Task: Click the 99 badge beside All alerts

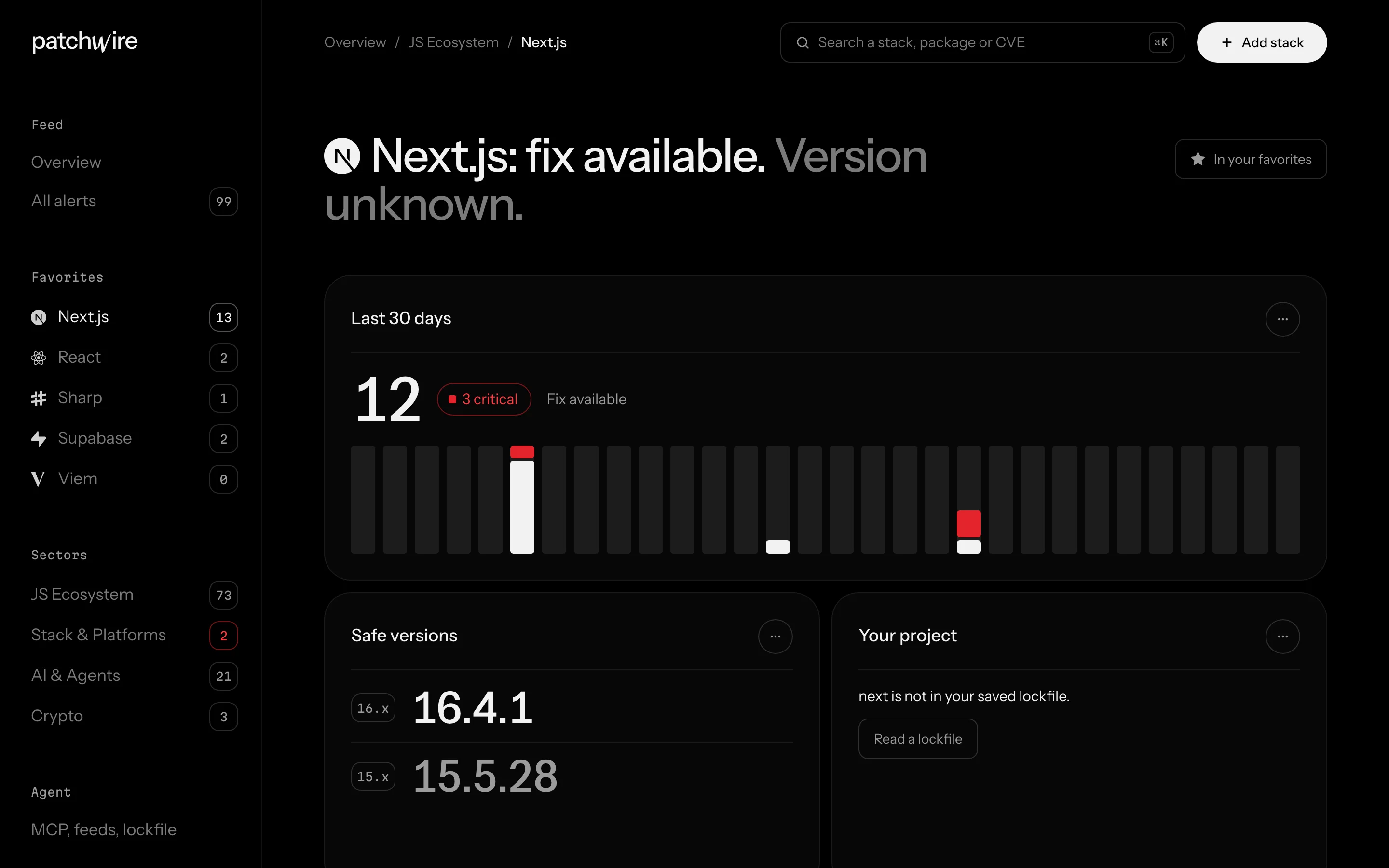Action: click(224, 202)
